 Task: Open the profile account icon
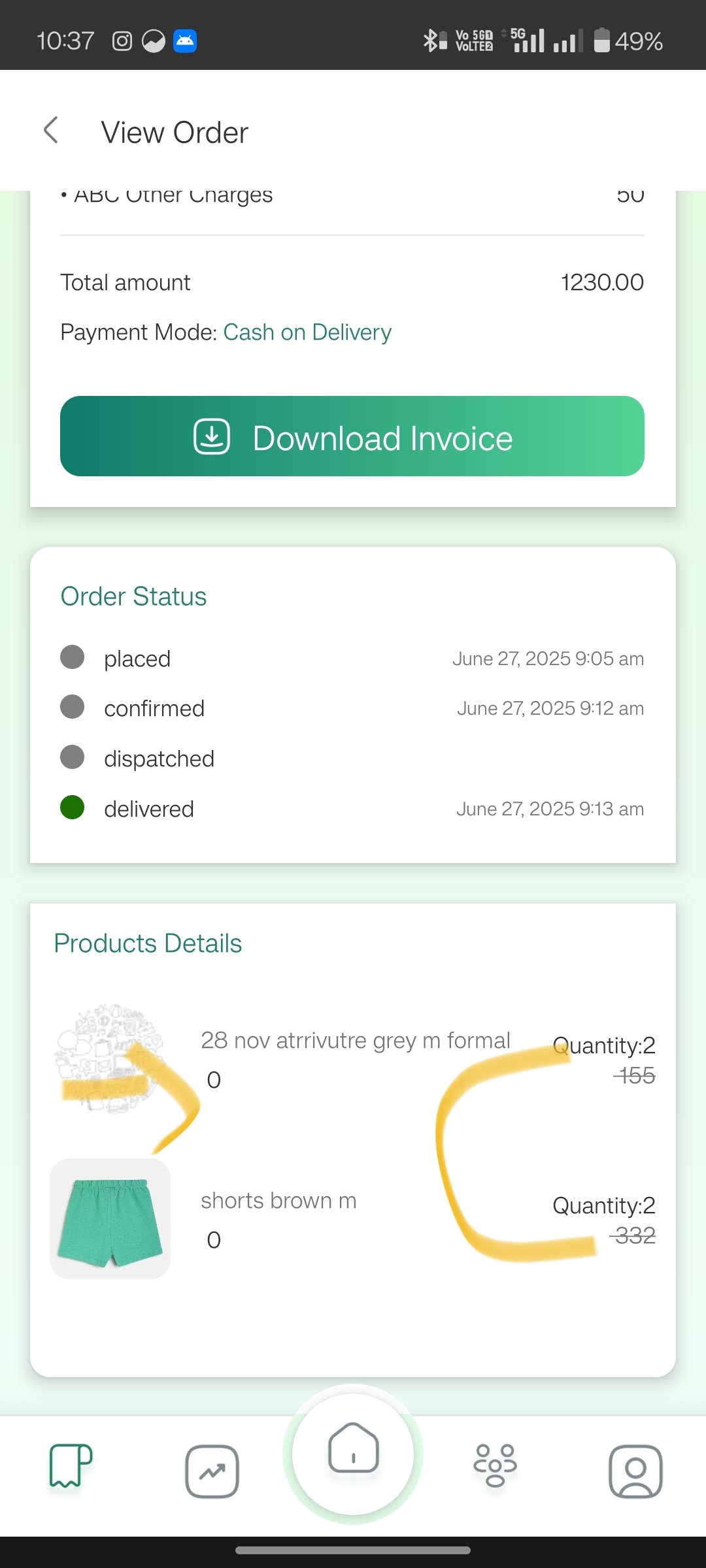tap(635, 1471)
